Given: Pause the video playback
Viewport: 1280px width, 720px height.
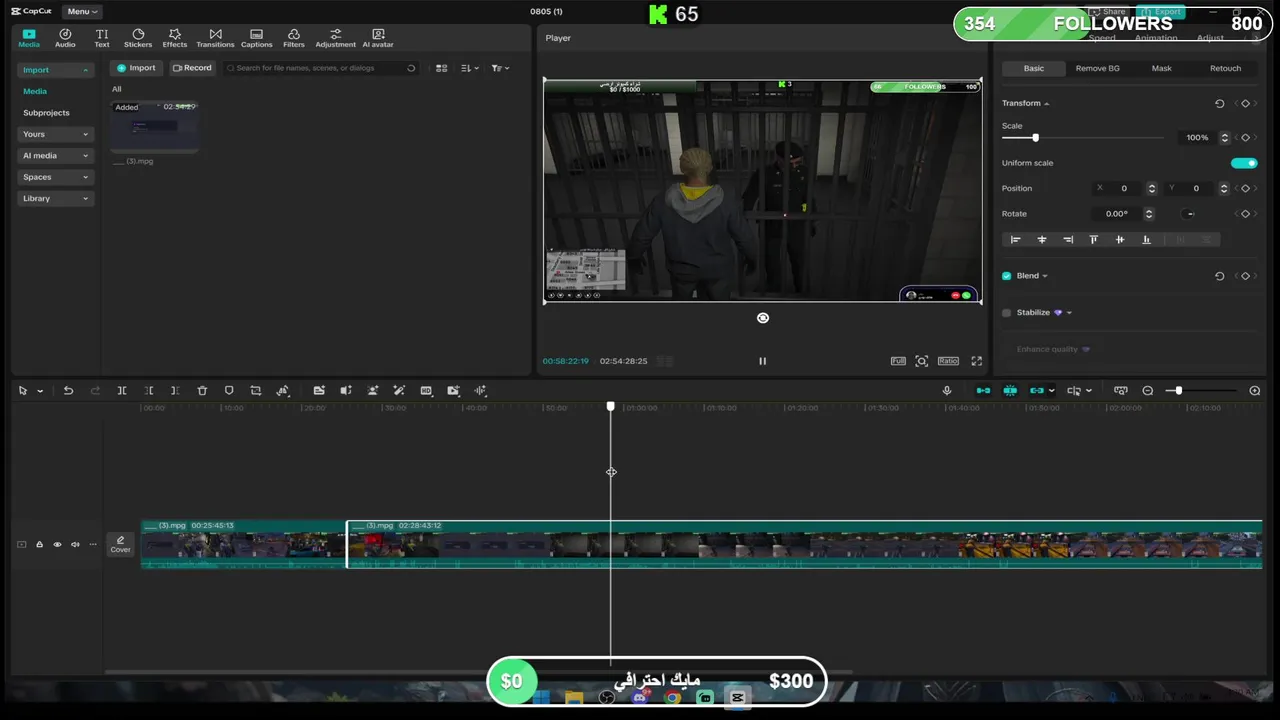Looking at the screenshot, I should coord(762,361).
